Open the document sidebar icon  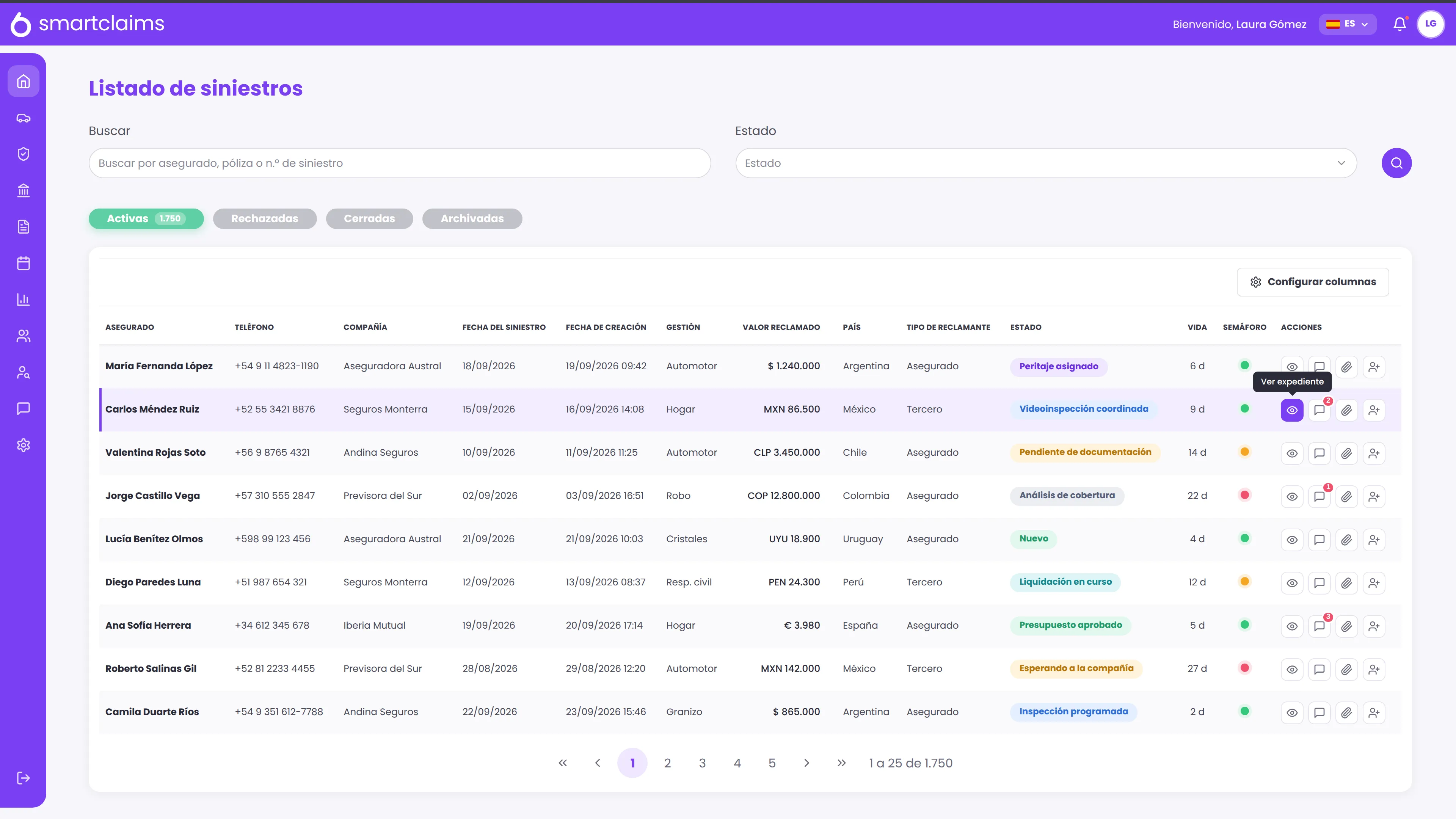[23, 227]
